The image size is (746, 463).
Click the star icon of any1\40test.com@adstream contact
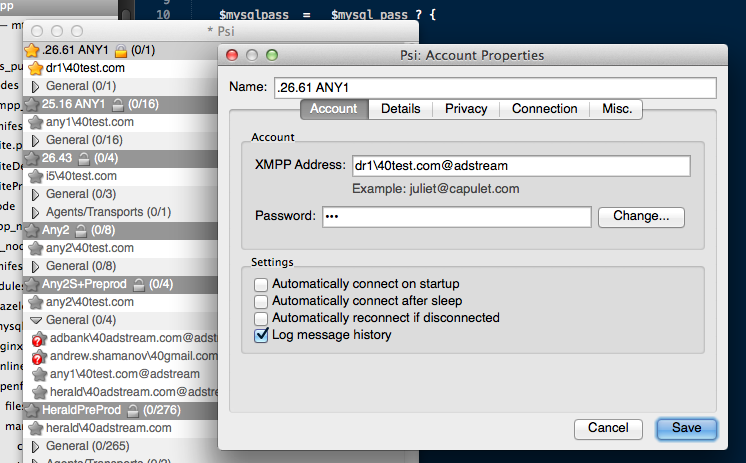pos(39,374)
